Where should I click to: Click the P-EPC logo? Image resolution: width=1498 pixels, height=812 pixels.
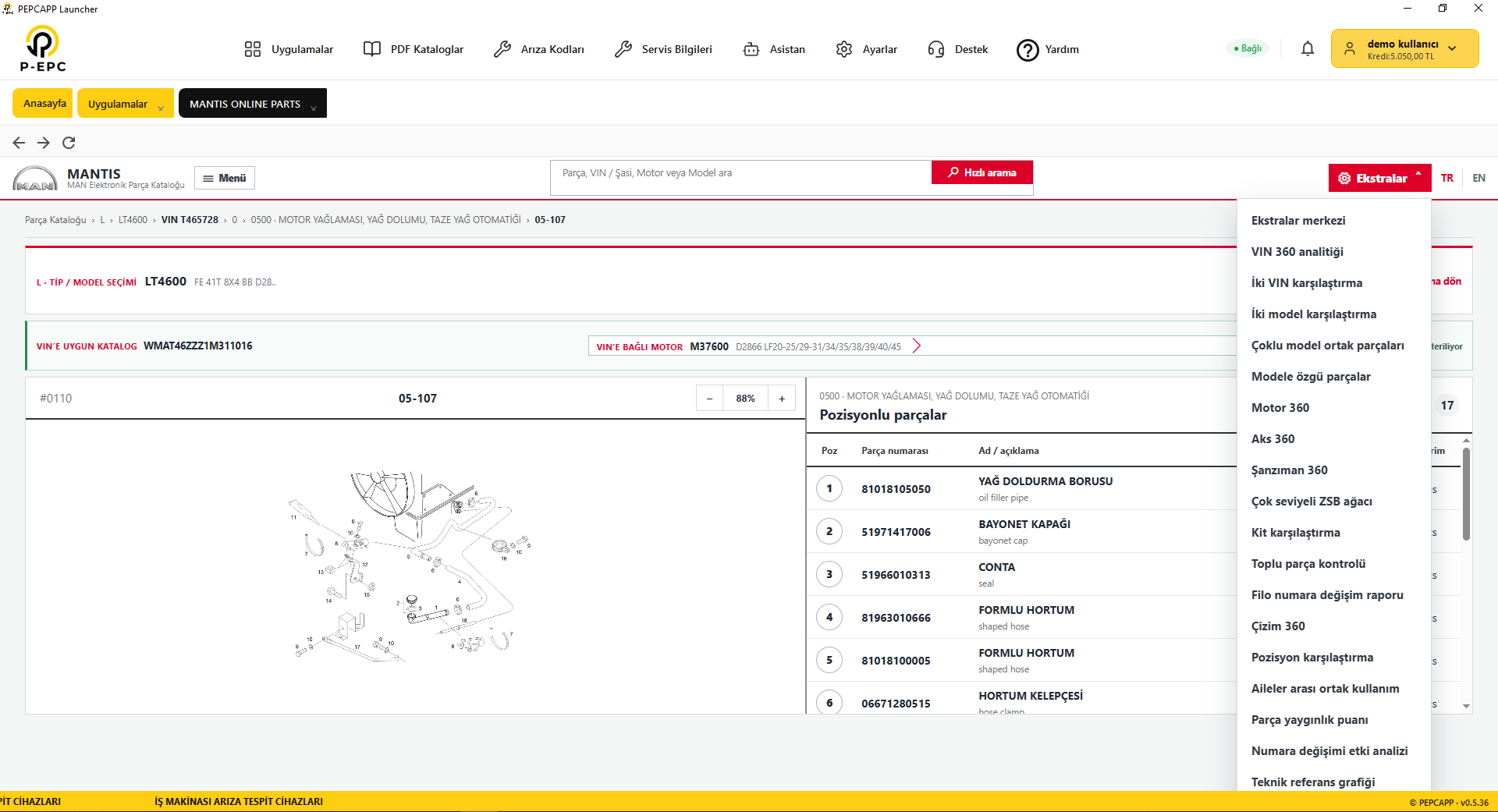[43, 48]
